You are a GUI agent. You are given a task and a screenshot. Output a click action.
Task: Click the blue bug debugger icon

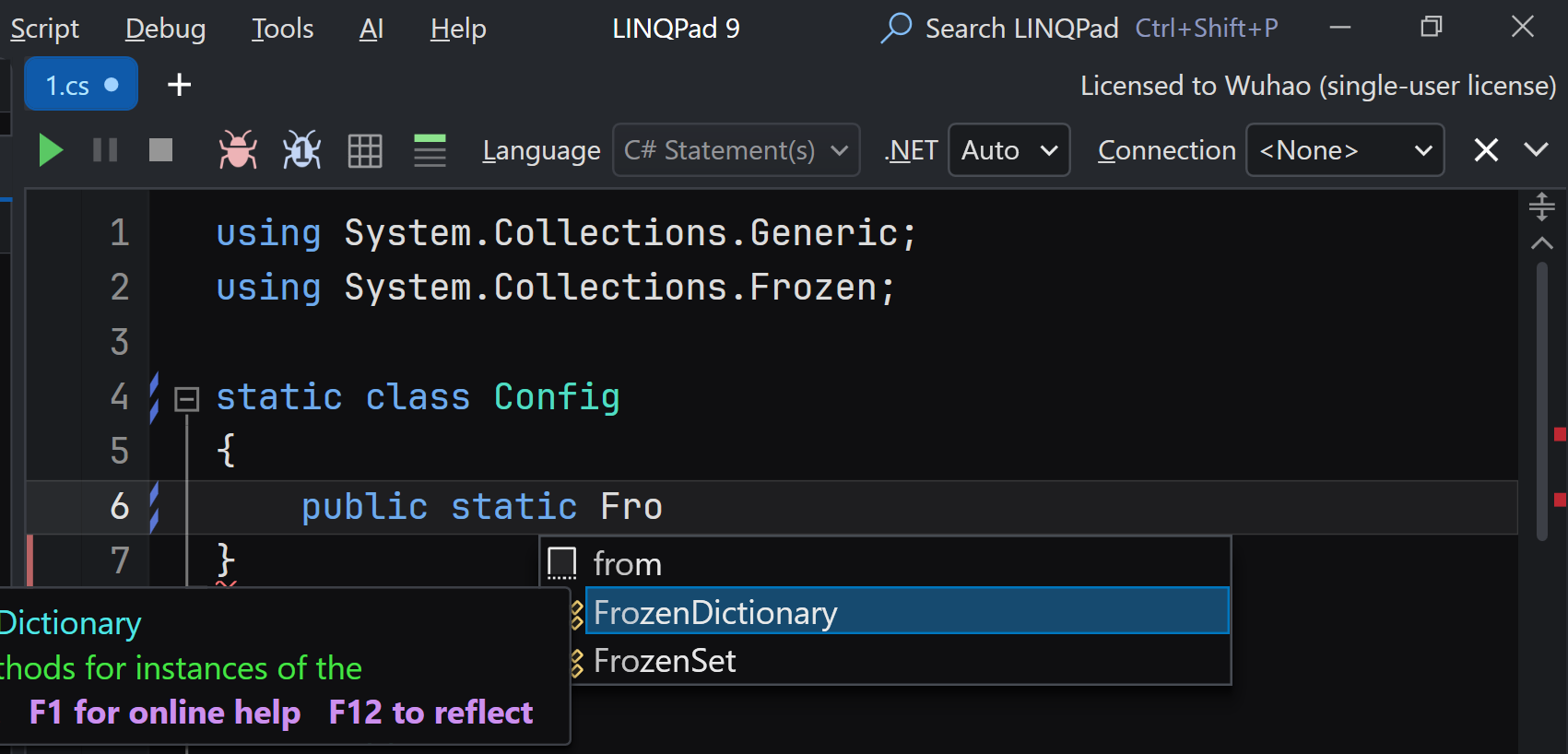(x=301, y=150)
